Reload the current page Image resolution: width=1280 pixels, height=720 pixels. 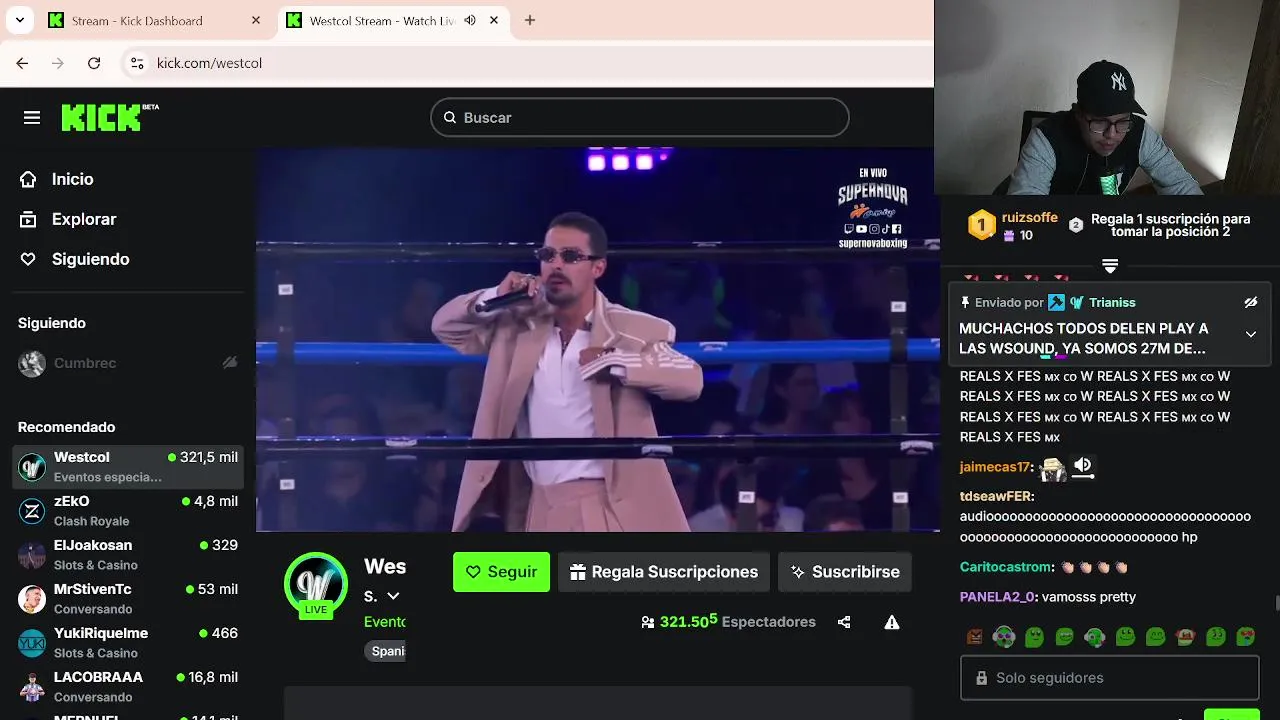click(x=94, y=63)
